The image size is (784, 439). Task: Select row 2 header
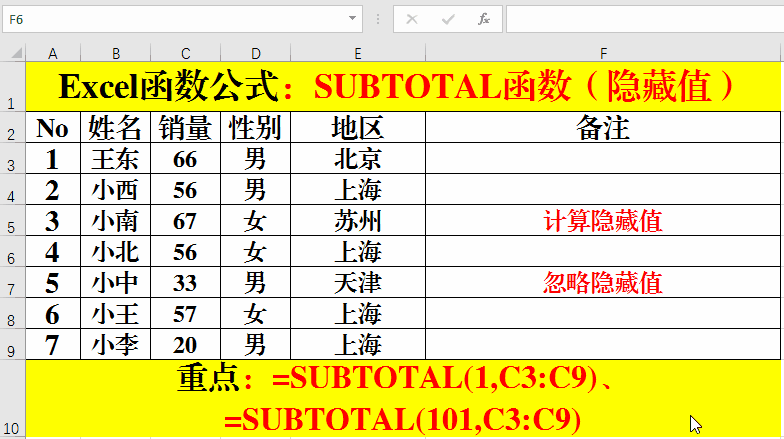click(x=12, y=127)
